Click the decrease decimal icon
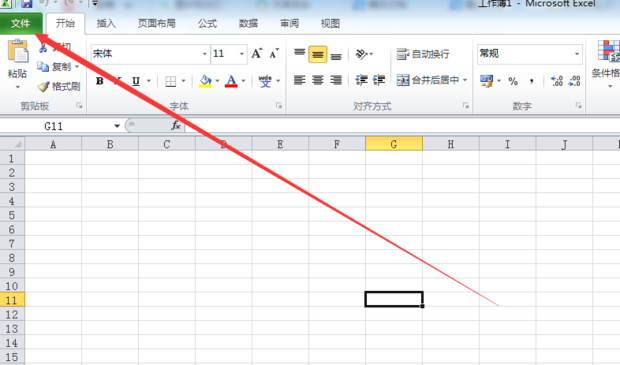 coord(574,81)
